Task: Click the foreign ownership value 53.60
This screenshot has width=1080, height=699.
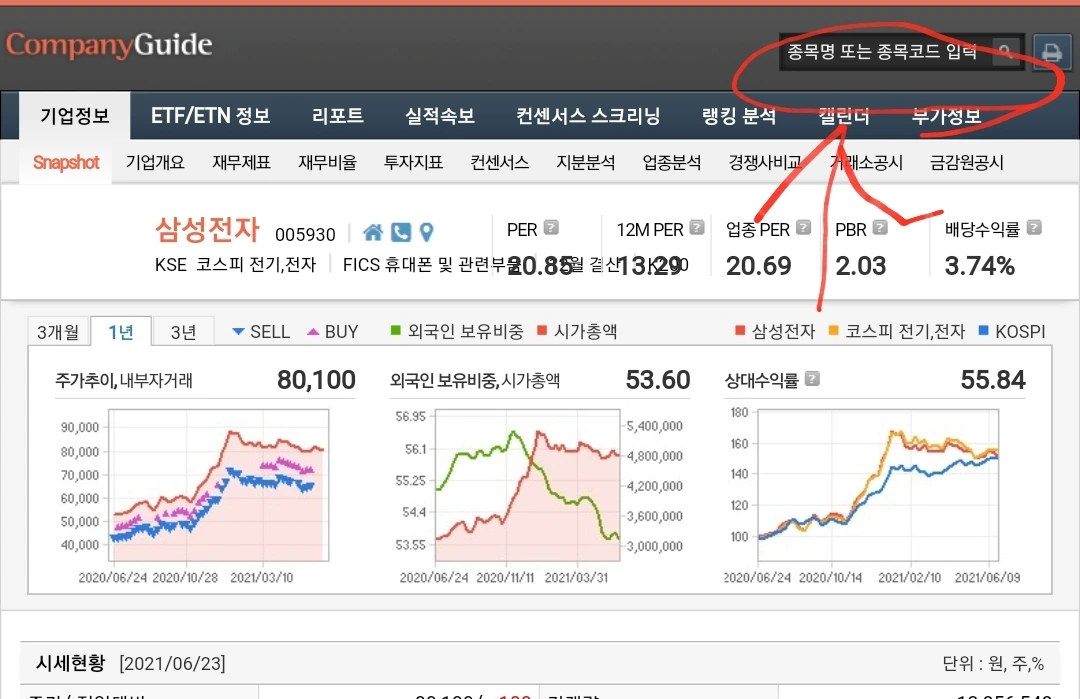Action: 658,379
